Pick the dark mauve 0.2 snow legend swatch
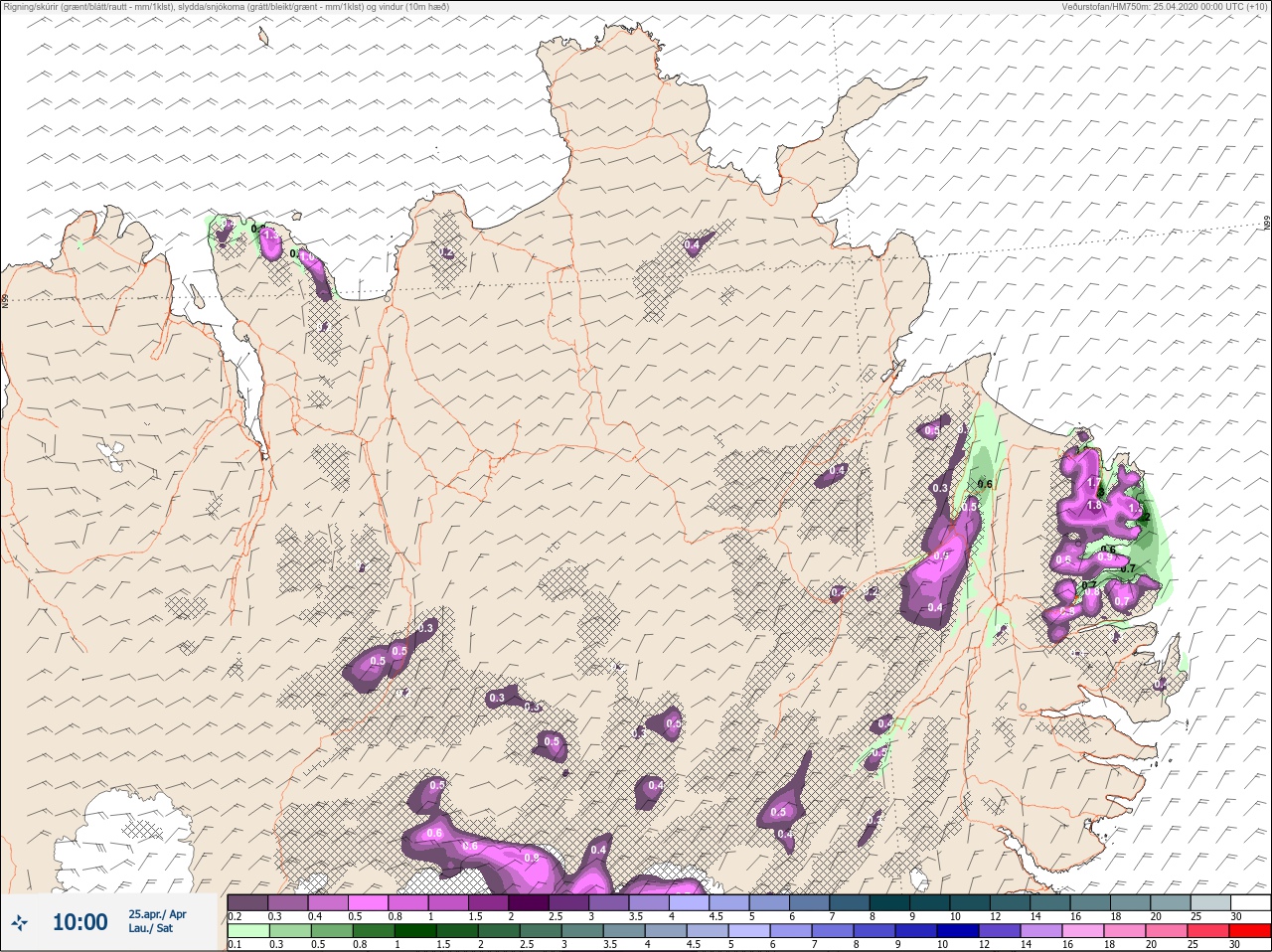This screenshot has height=952, width=1272. [x=247, y=902]
